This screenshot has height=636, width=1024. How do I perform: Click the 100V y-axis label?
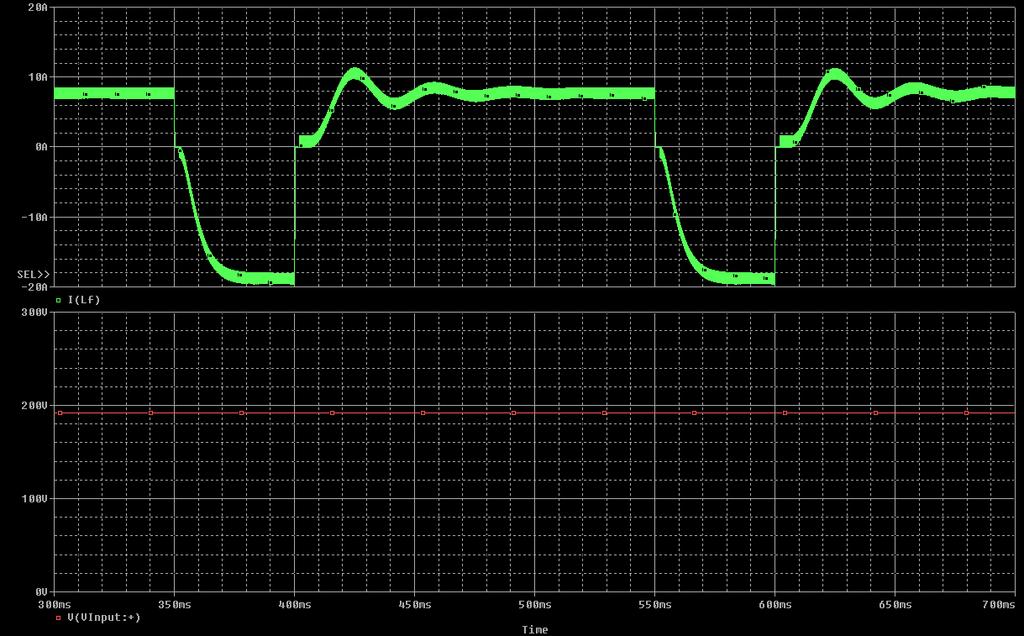(x=36, y=499)
